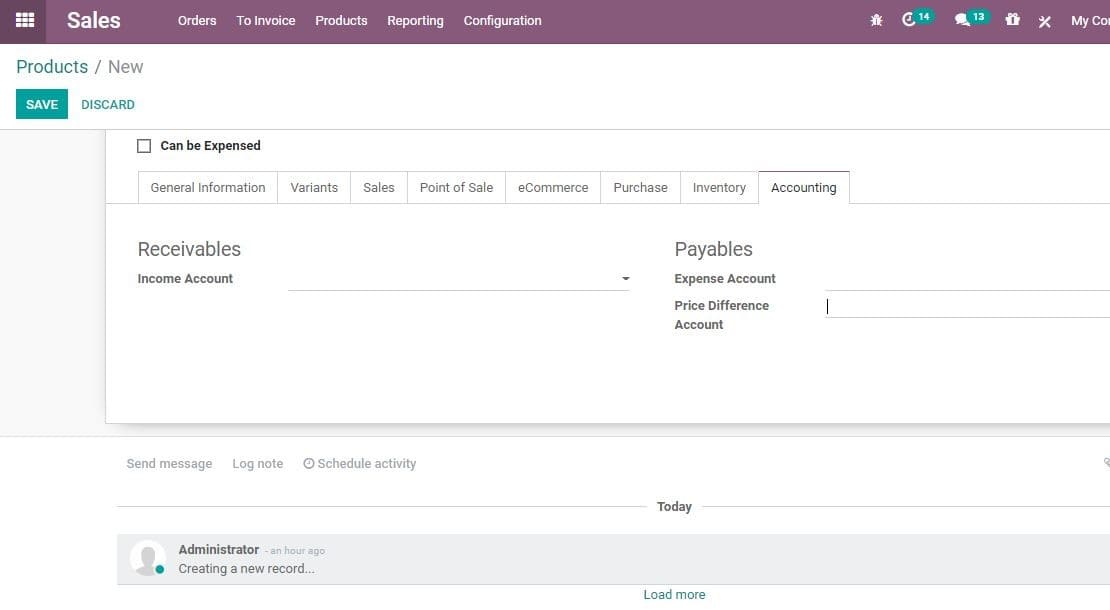Image resolution: width=1110 pixels, height=610 pixels.
Task: Expand the Price Difference Account selector
Action: [960, 306]
